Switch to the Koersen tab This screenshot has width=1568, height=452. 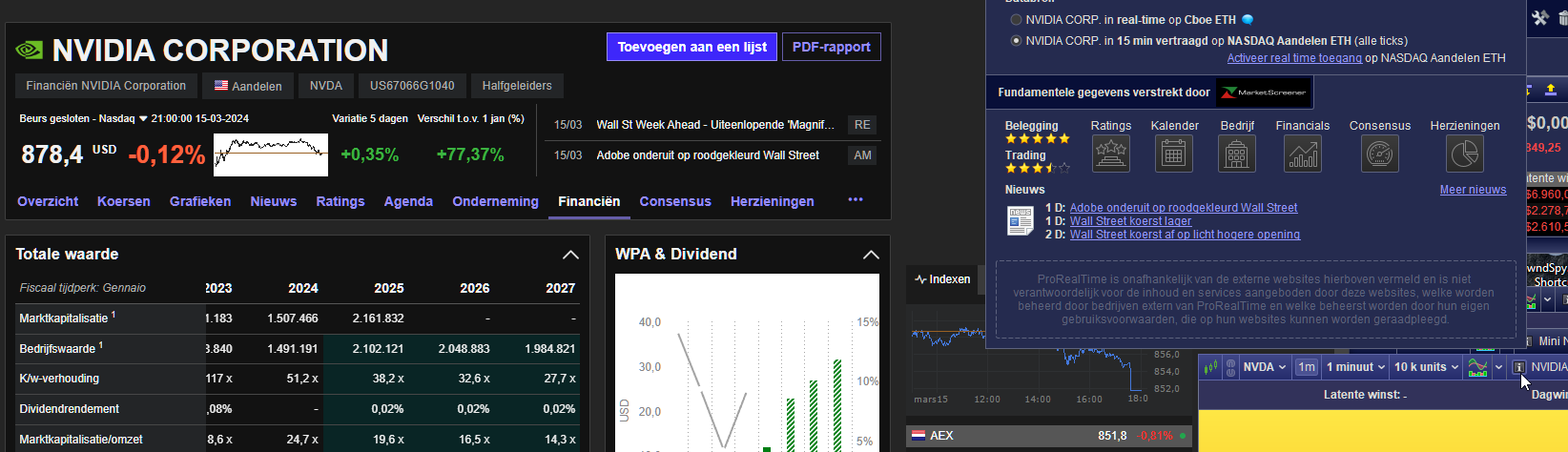pyautogui.click(x=124, y=201)
